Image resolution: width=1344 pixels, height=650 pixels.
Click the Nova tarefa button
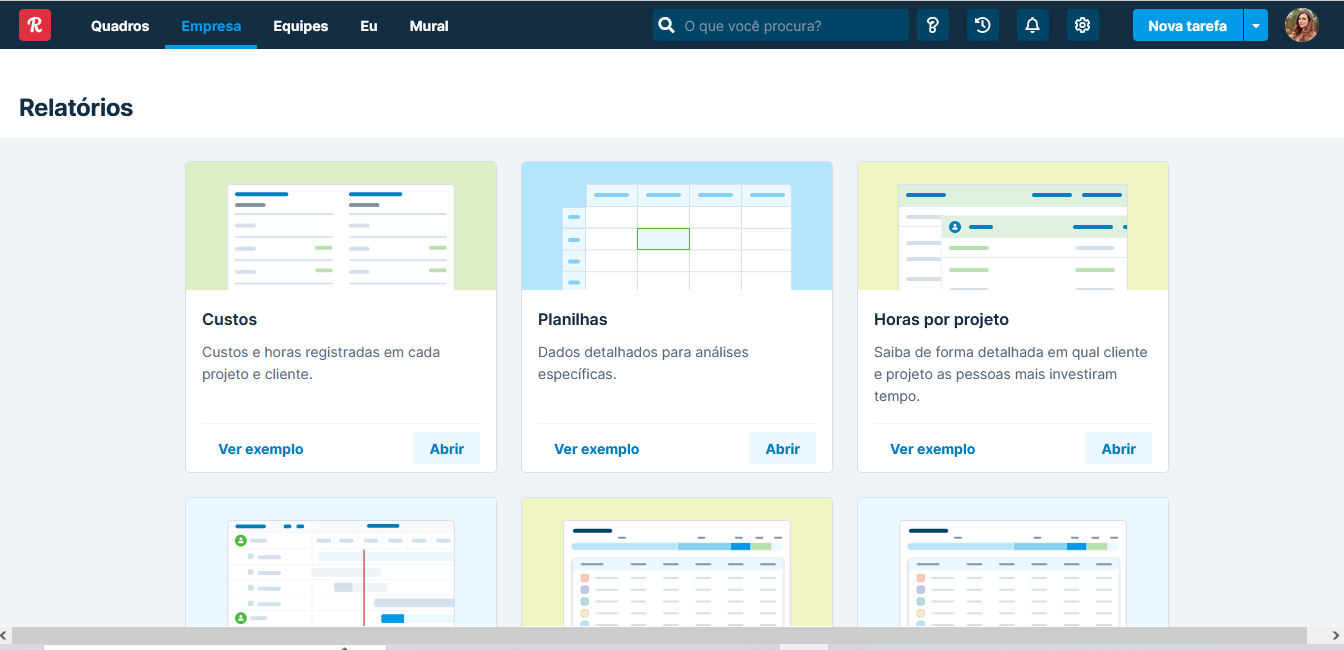[1187, 25]
